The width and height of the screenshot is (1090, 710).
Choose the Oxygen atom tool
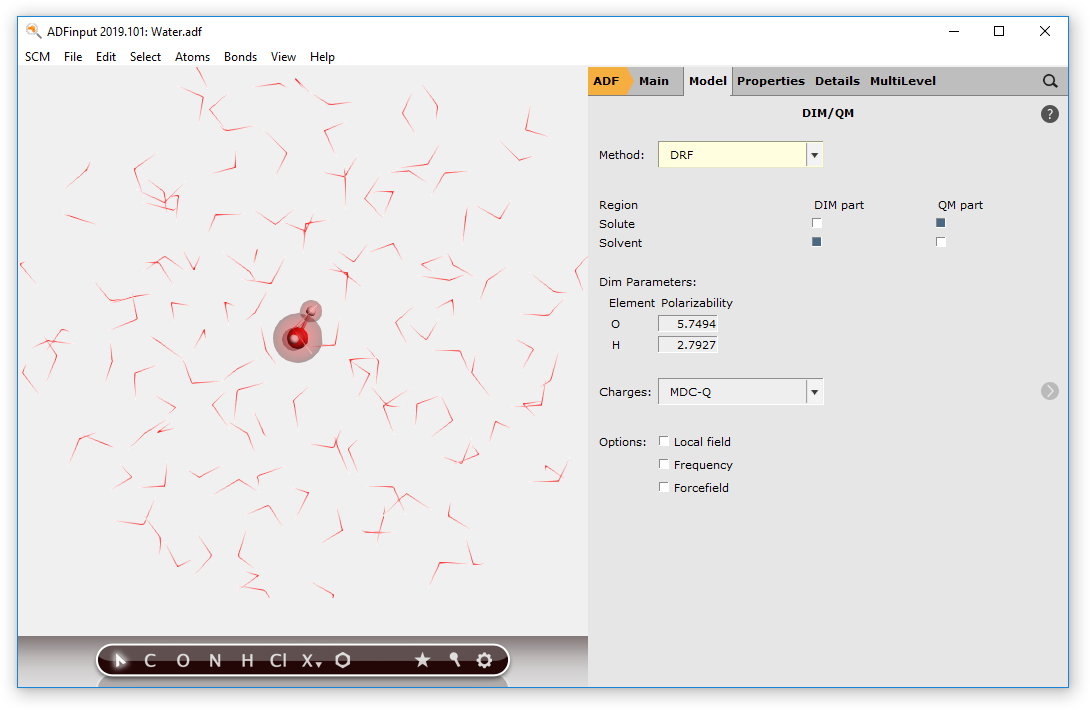click(x=182, y=661)
